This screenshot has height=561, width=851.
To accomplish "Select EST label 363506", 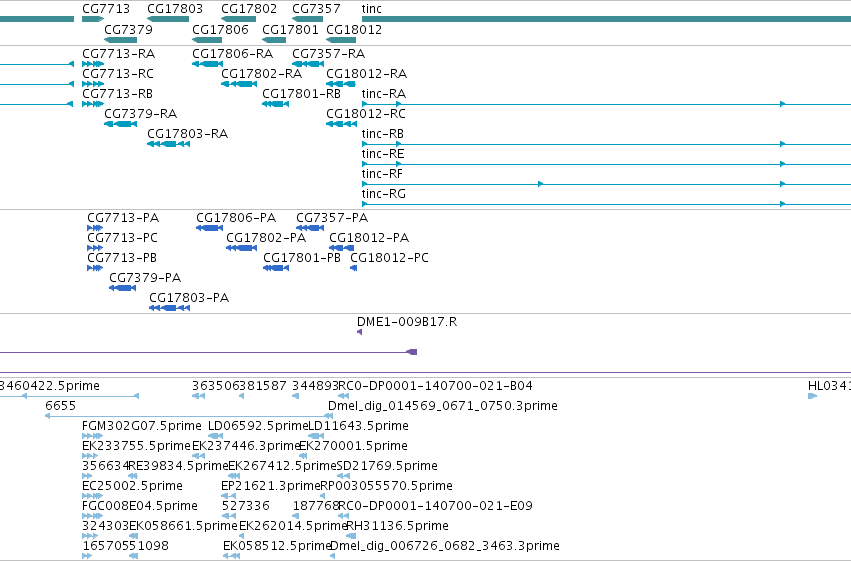I will tap(215, 386).
